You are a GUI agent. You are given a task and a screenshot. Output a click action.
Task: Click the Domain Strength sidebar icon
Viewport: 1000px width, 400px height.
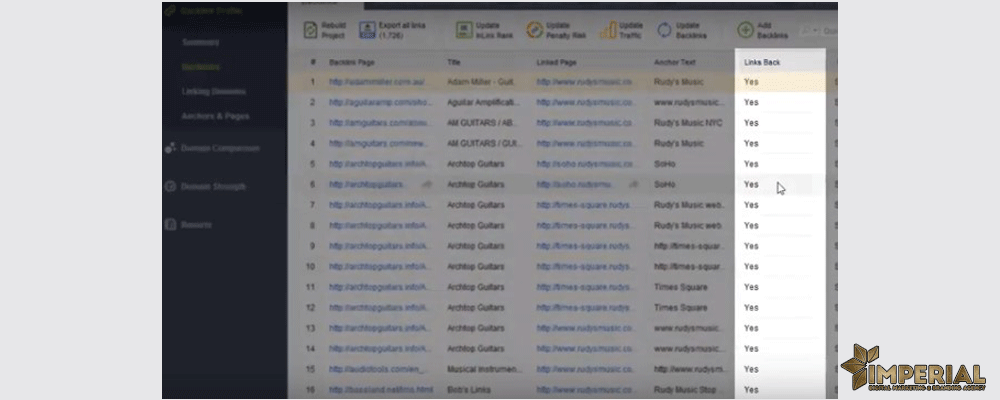(x=170, y=187)
